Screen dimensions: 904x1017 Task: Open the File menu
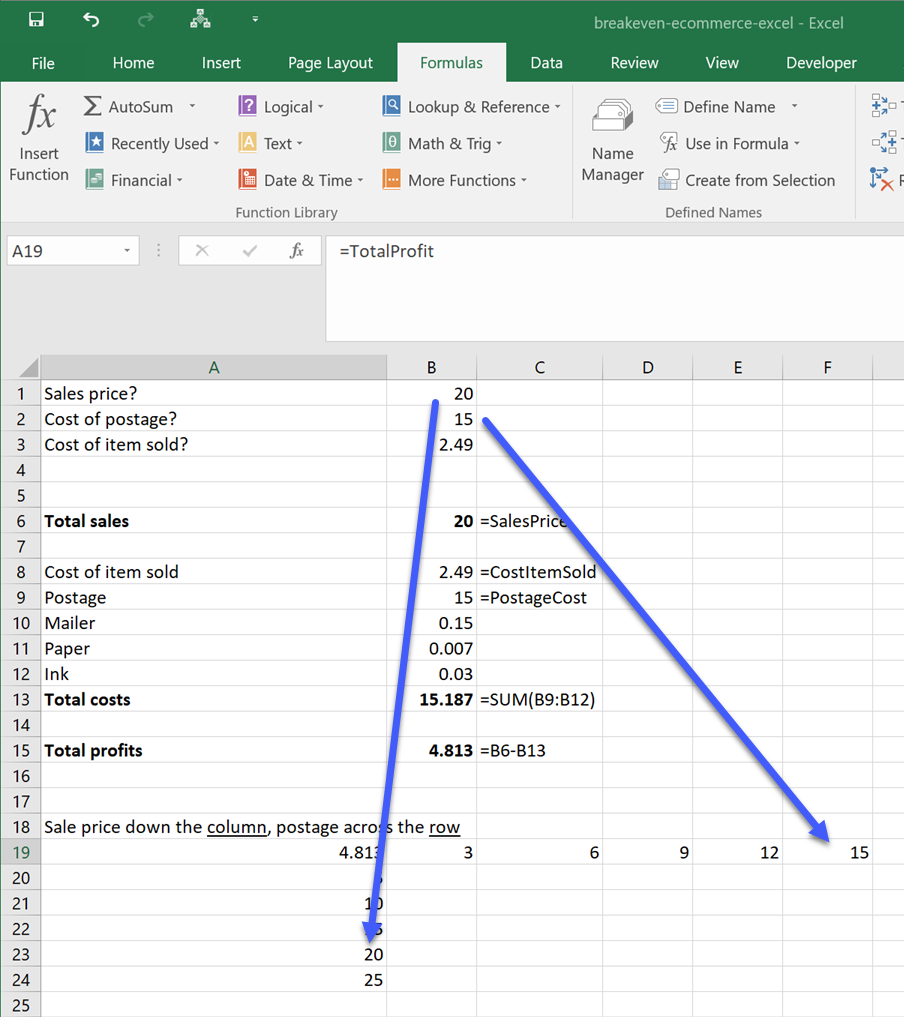[x=43, y=63]
